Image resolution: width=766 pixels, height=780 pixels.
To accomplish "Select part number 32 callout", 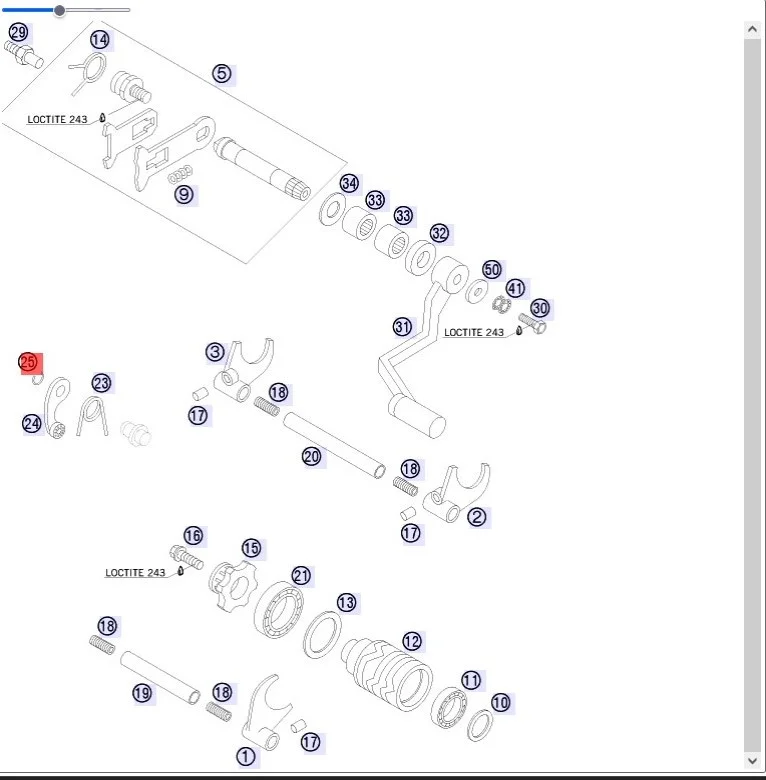I will [439, 233].
